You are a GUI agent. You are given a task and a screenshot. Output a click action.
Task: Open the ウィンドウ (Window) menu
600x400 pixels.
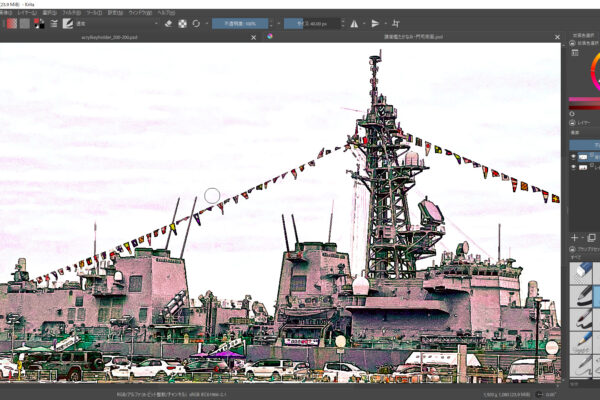click(140, 13)
